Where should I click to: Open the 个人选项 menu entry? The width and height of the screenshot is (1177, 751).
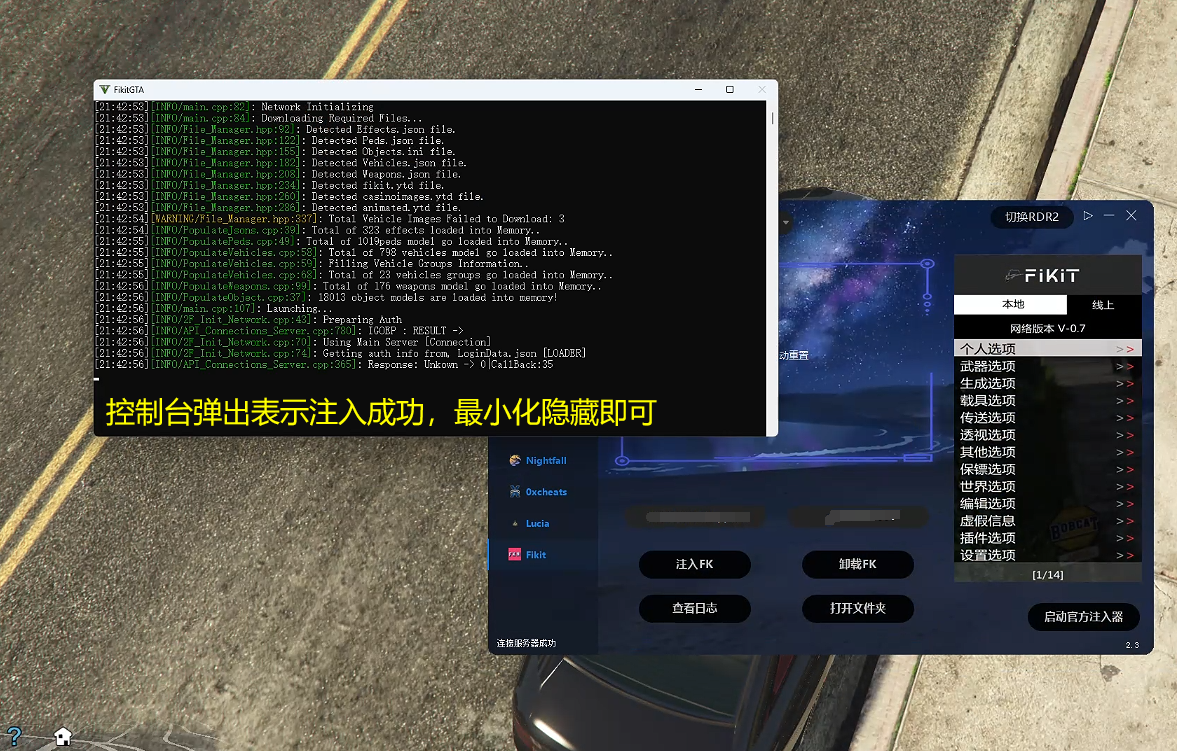(1048, 348)
